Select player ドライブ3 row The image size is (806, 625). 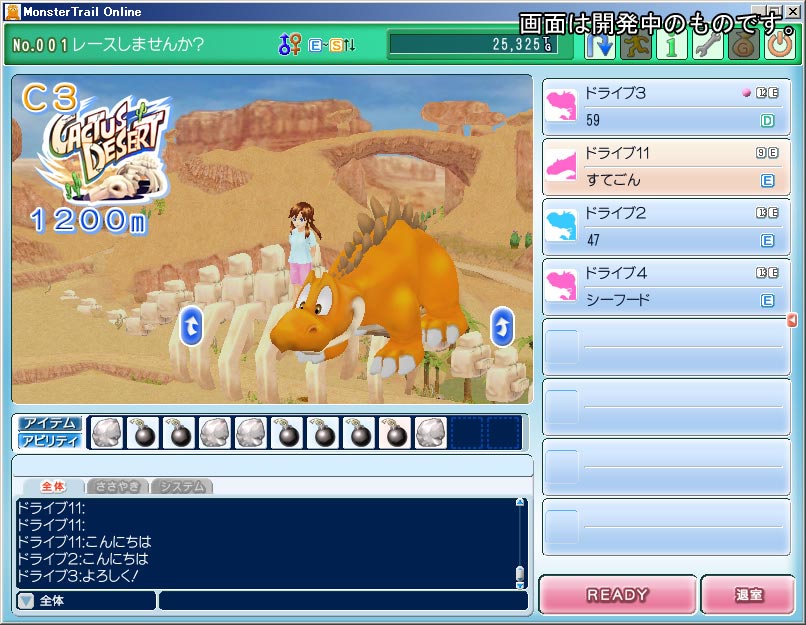pyautogui.click(x=666, y=107)
